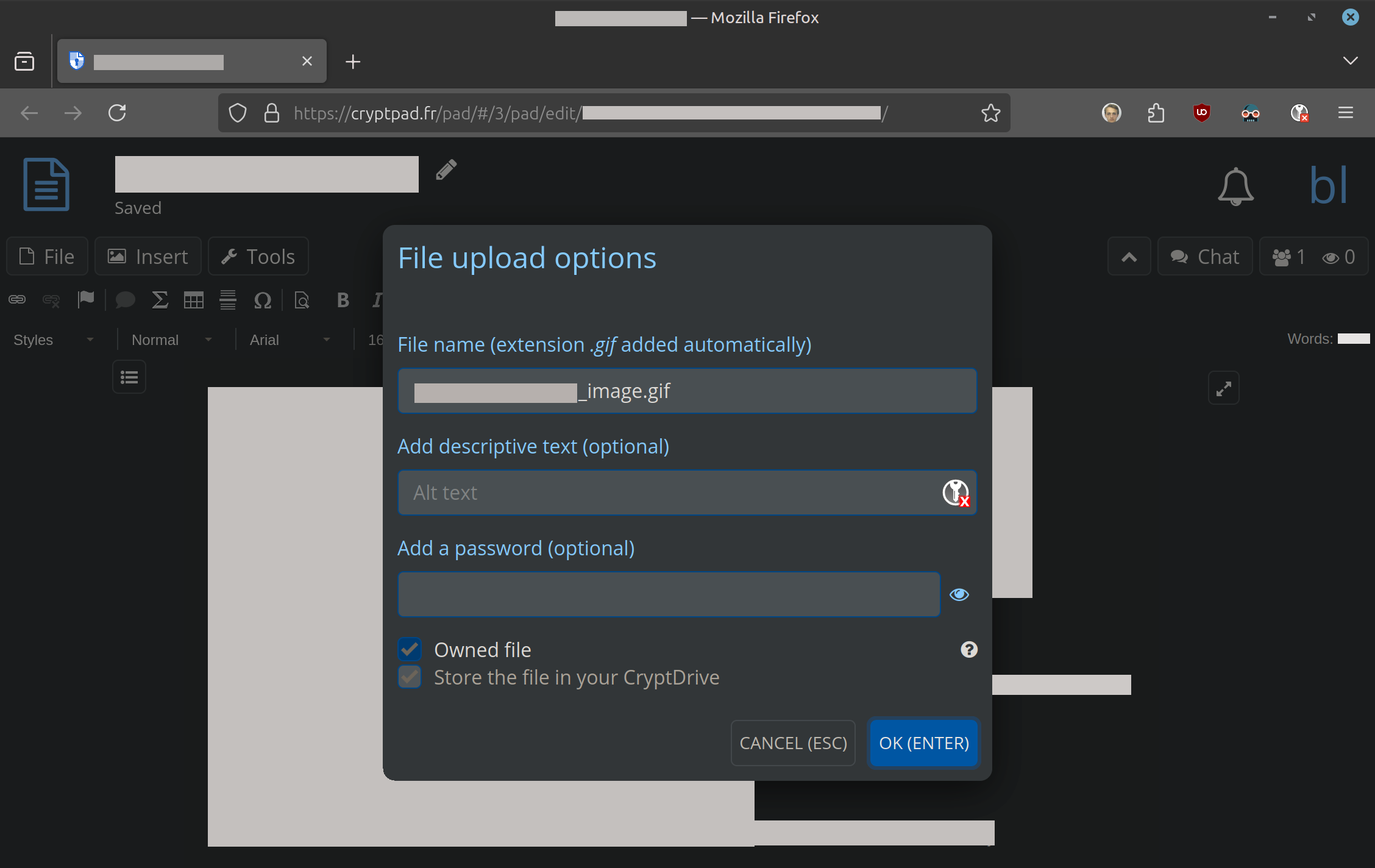This screenshot has height=868, width=1375.
Task: Click the expand editor width arrows icon
Action: coord(1223,388)
